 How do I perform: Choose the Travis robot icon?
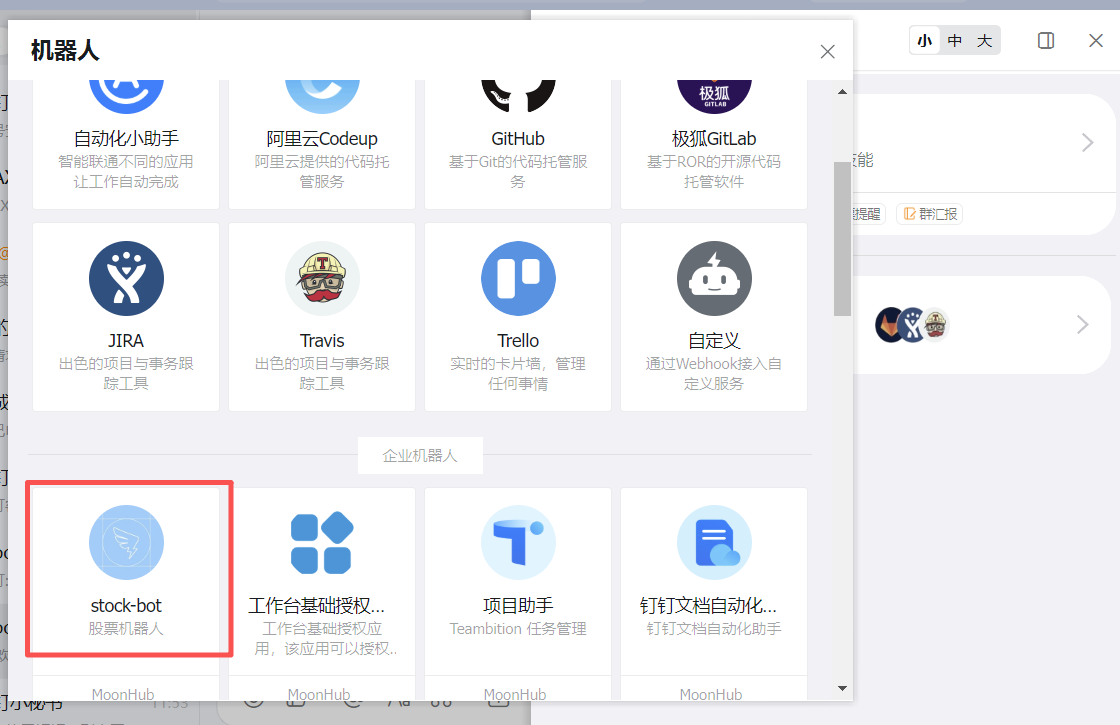322,279
